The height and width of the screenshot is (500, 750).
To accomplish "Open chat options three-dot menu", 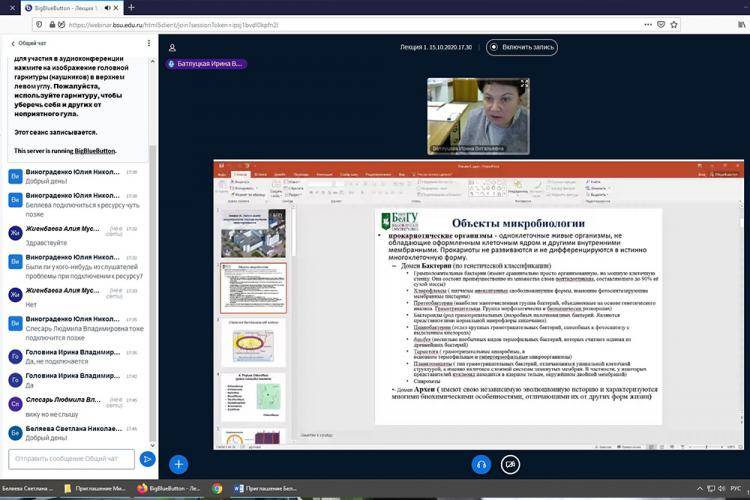I will point(147,43).
